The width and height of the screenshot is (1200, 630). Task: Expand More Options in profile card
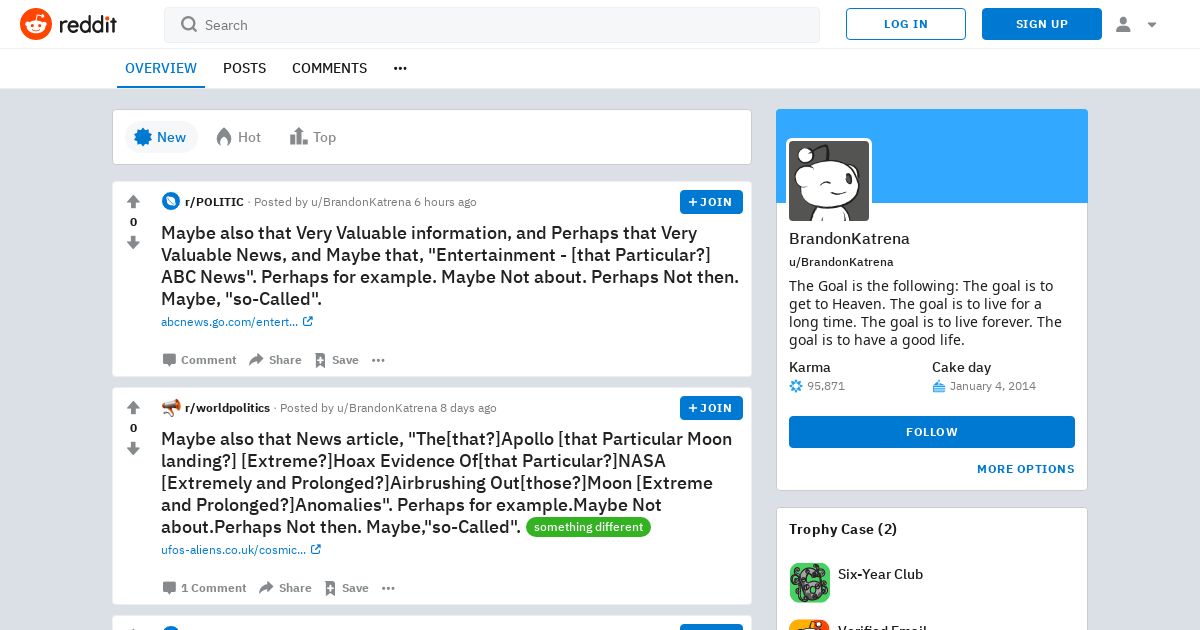[x=1026, y=469]
